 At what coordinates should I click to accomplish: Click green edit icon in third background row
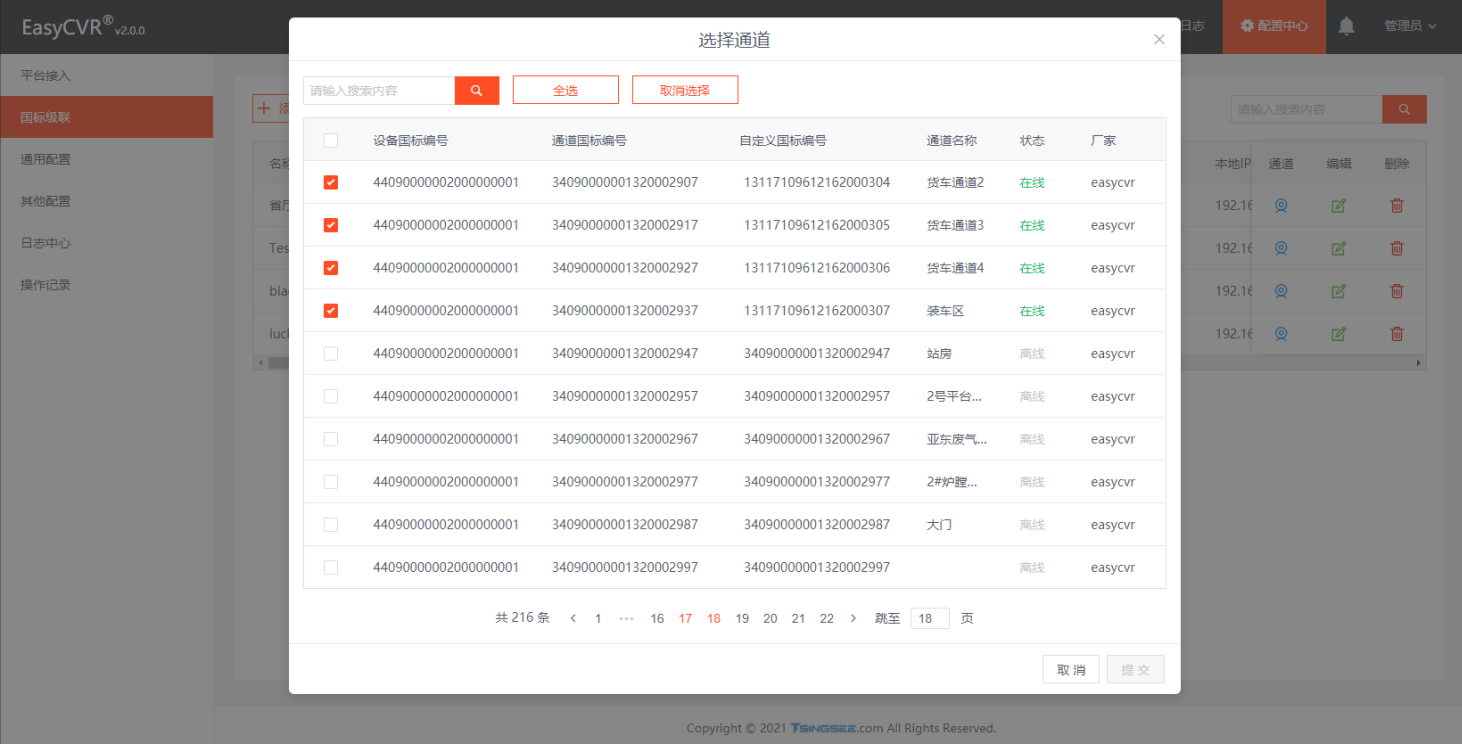coord(1339,291)
